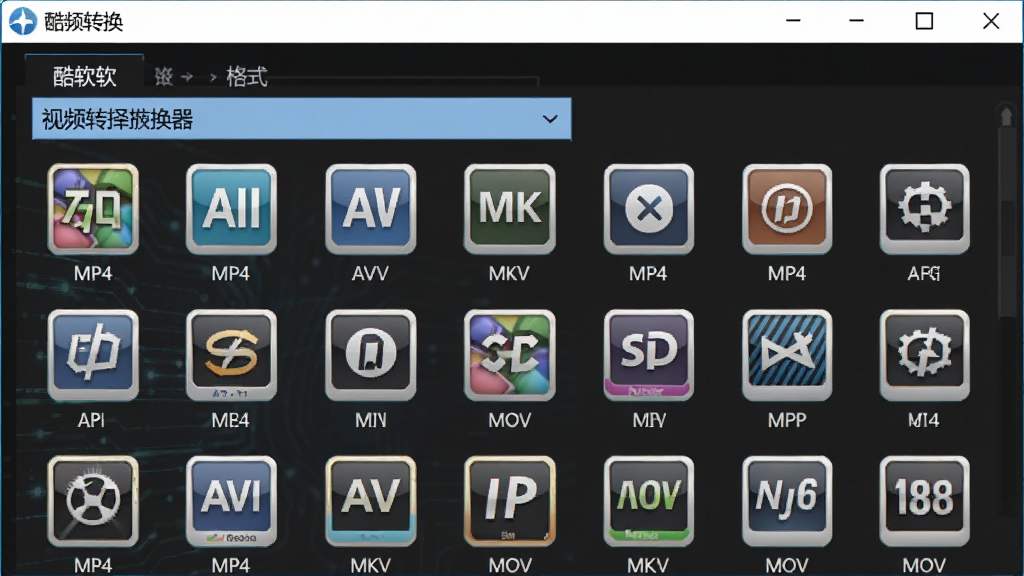The image size is (1024, 576).
Task: Click the MPP format label
Action: pos(787,419)
